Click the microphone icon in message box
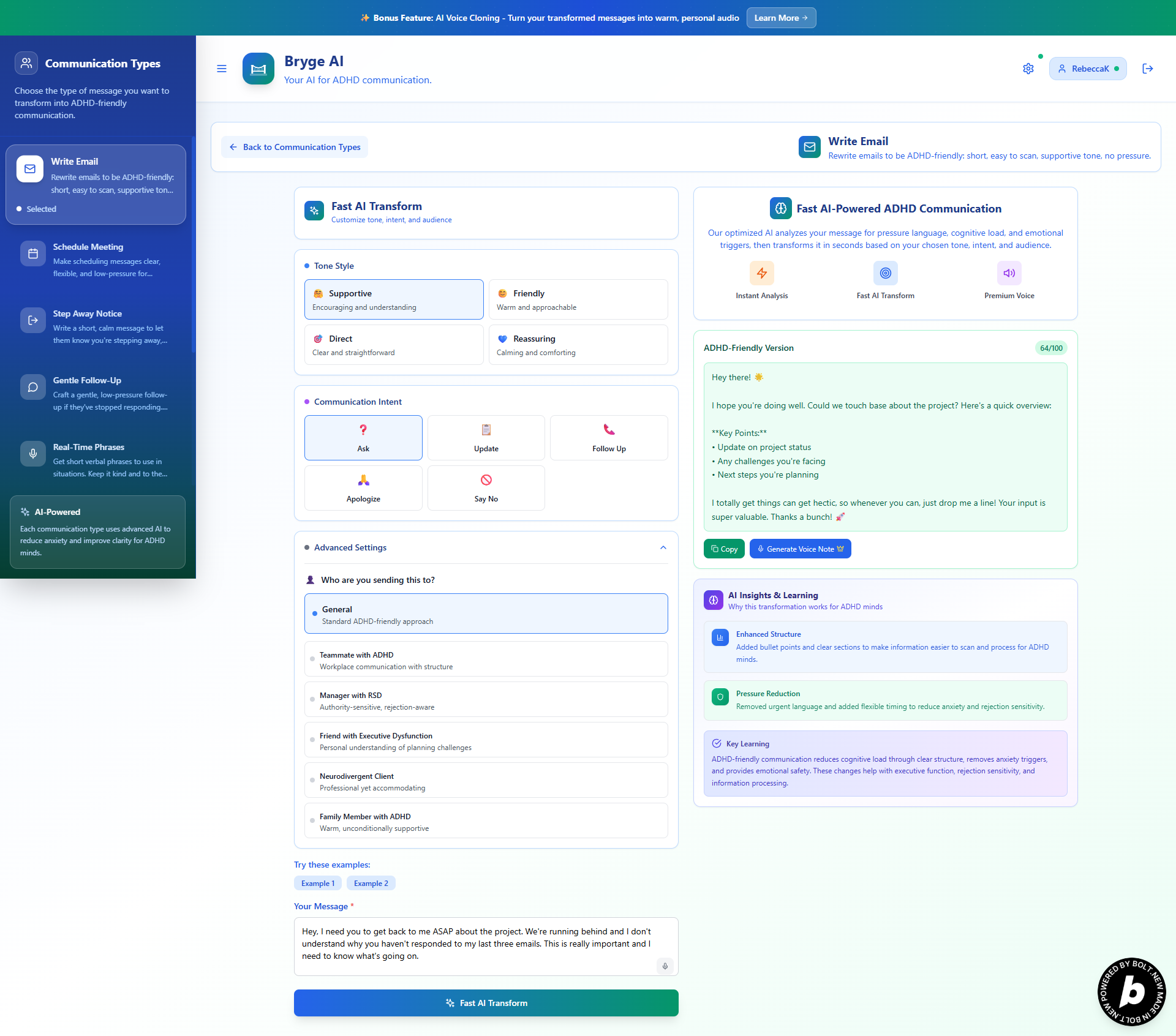1176x1036 pixels. pos(665,966)
